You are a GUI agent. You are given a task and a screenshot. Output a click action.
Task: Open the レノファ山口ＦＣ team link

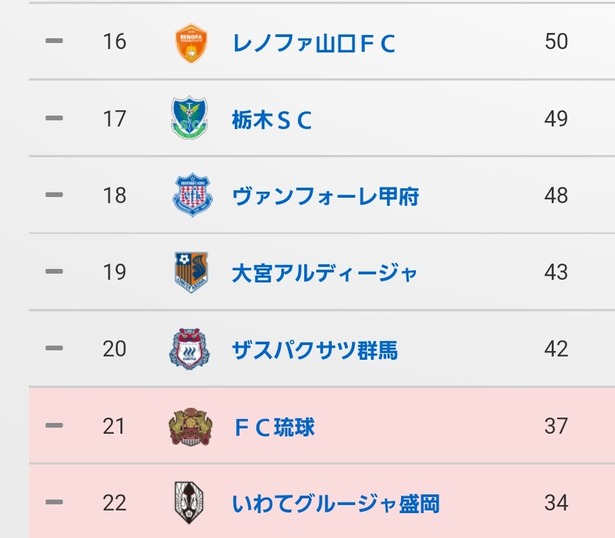[x=313, y=43]
